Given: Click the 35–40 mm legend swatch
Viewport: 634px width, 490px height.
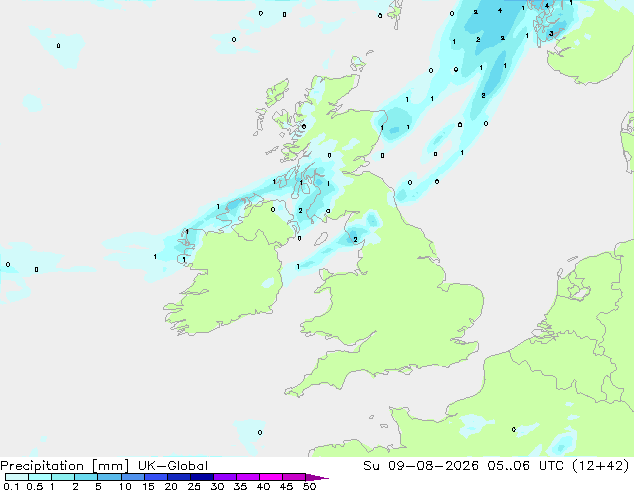Looking at the screenshot, I should [248, 477].
